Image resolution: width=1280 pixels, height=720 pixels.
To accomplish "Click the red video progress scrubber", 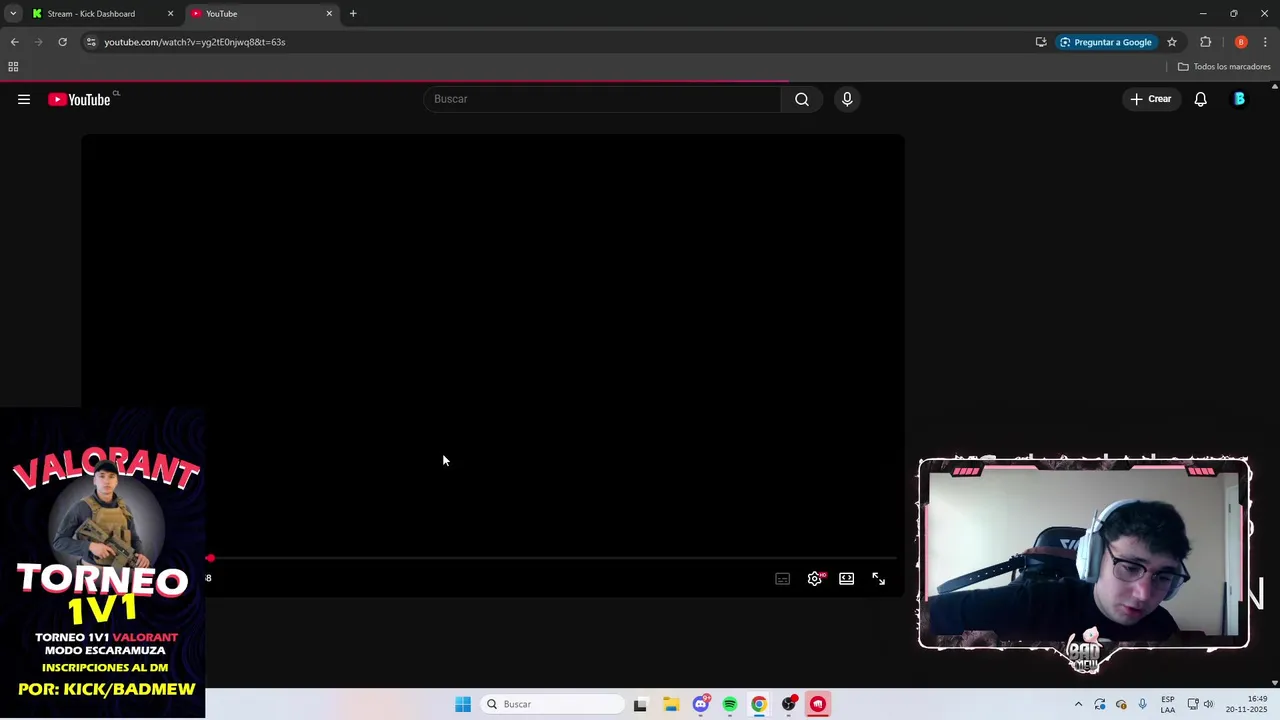I will (x=210, y=558).
